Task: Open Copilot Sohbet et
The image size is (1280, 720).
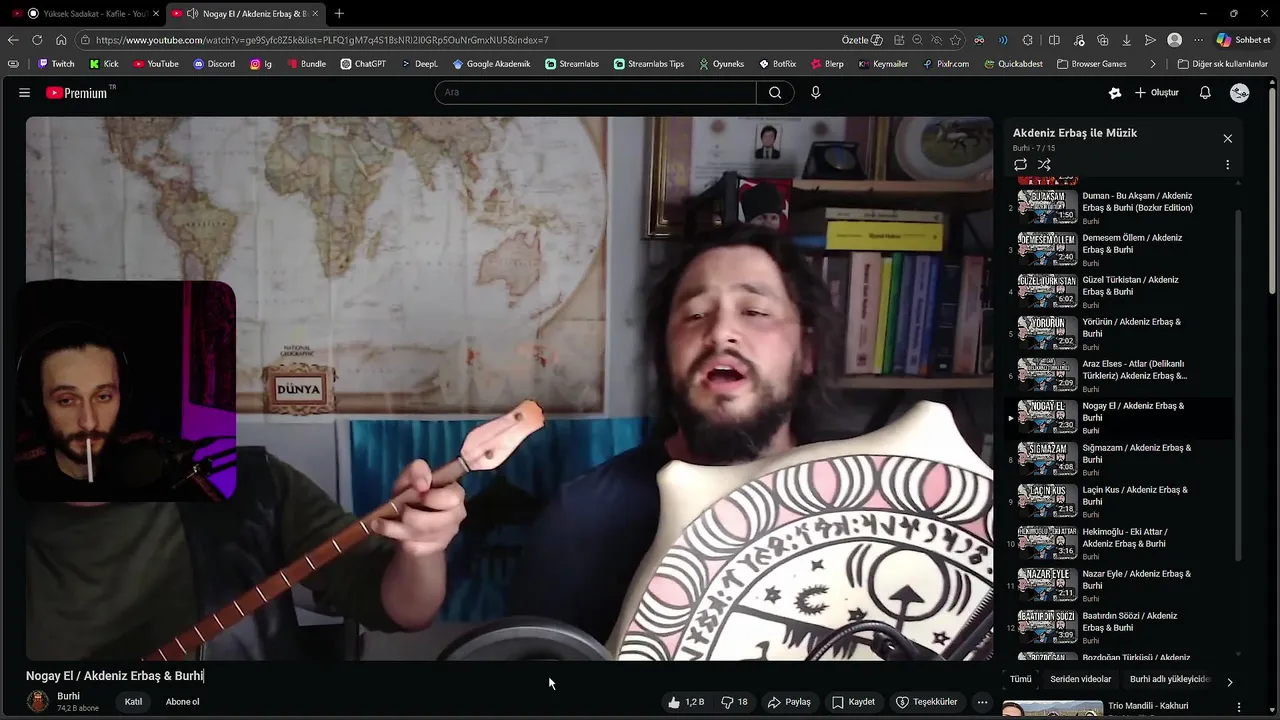Action: coord(1243,40)
